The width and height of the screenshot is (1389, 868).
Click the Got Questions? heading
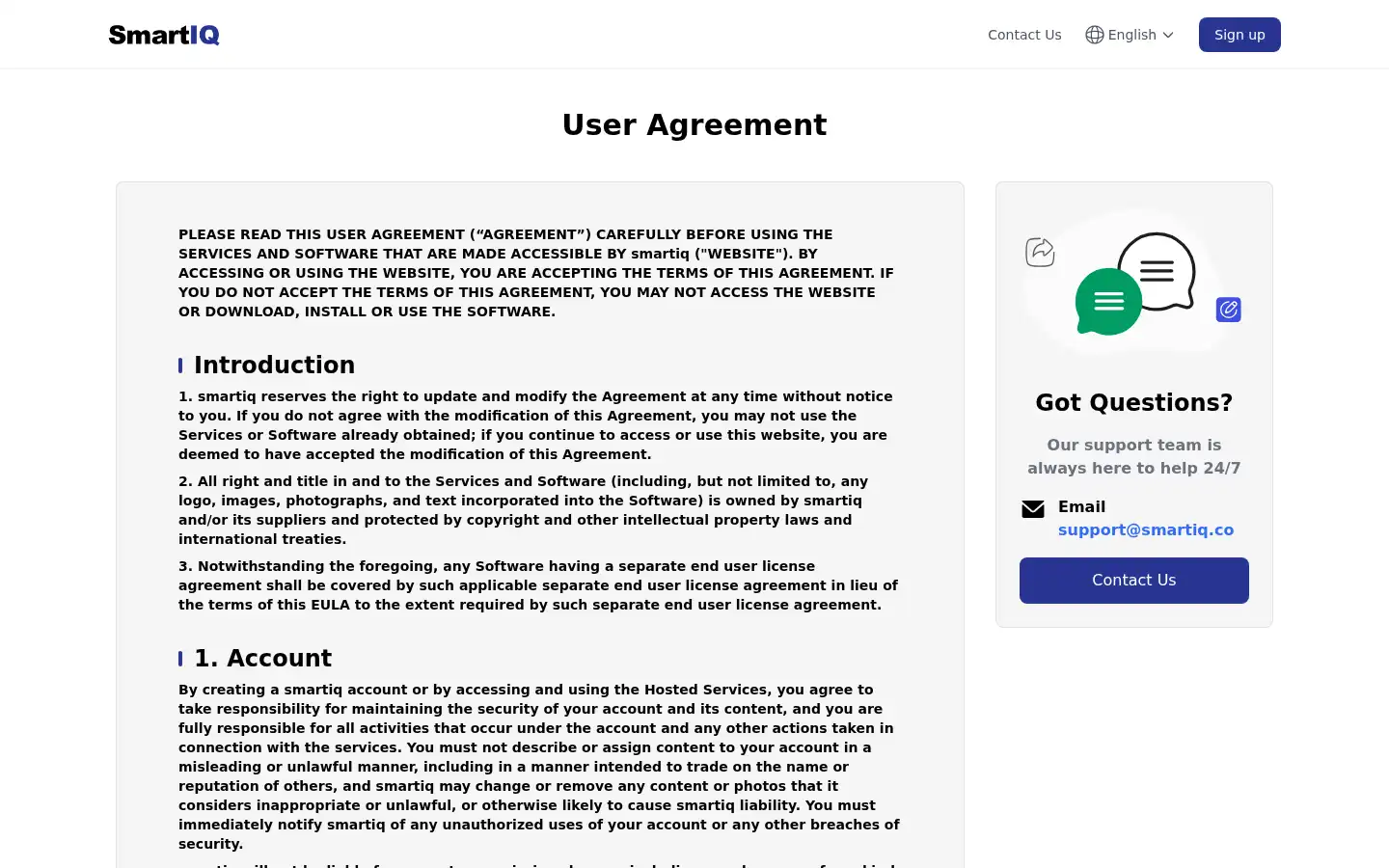[1134, 402]
